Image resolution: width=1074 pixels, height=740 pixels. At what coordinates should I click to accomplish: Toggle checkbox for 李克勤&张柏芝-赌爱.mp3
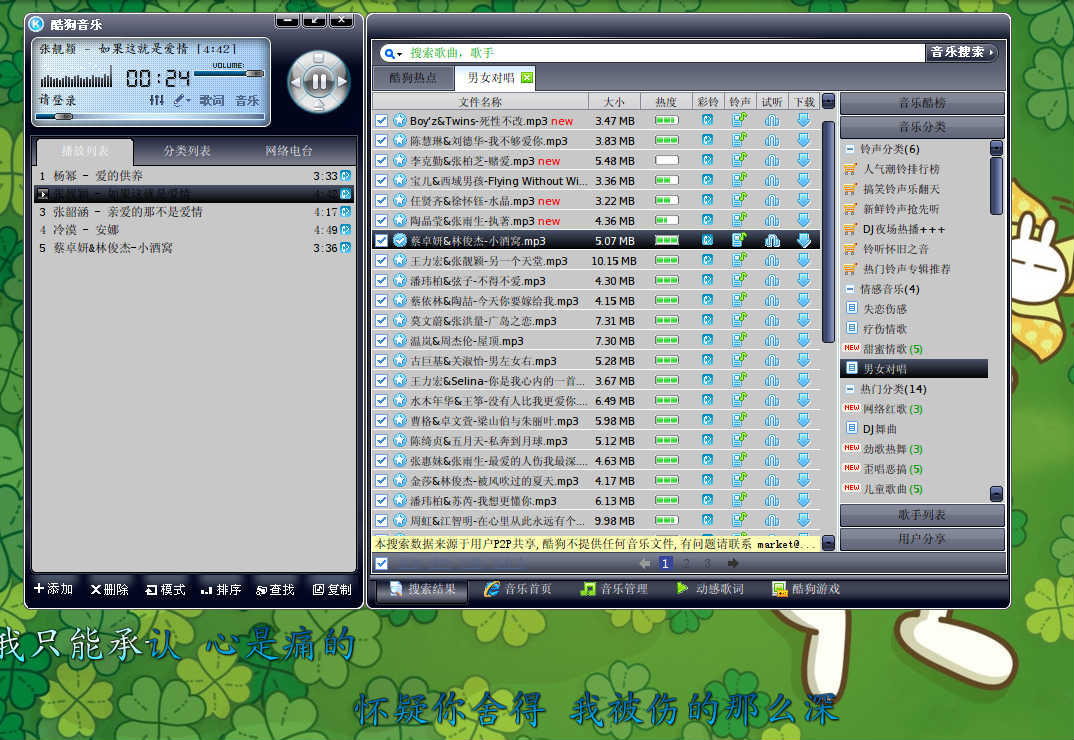tap(382, 160)
